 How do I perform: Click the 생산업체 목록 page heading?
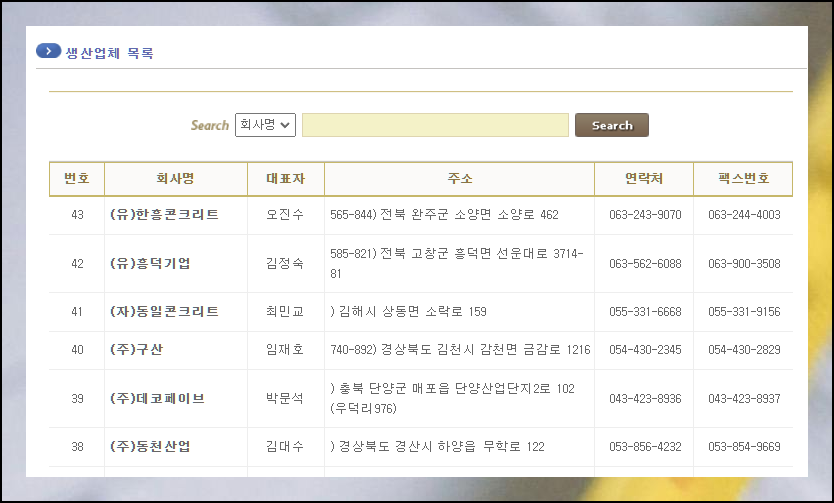109,53
